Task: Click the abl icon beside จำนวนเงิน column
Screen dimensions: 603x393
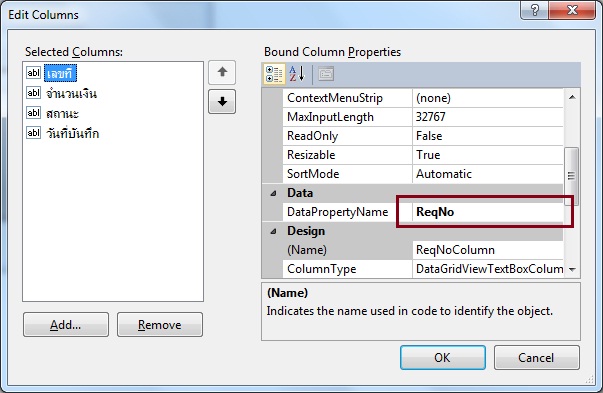Action: point(33,93)
